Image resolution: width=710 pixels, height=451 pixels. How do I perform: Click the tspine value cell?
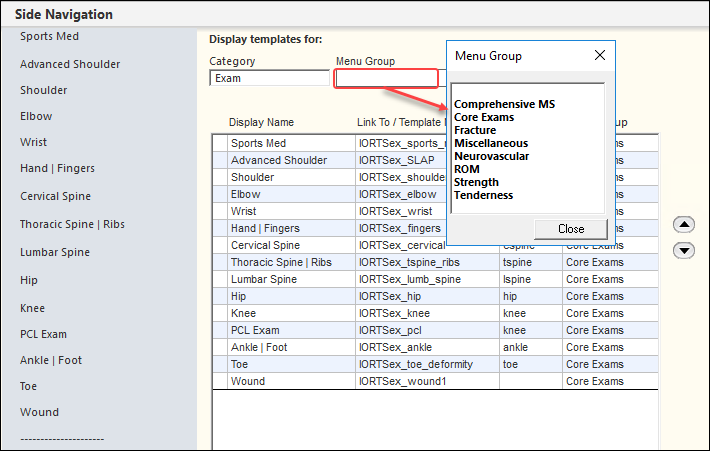(x=531, y=262)
